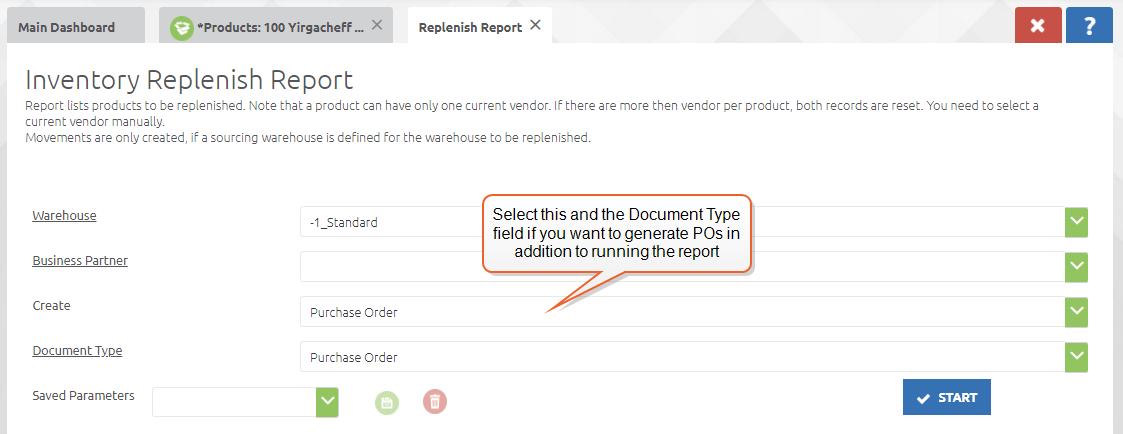Expand the Create dropdown arrow

point(1076,312)
